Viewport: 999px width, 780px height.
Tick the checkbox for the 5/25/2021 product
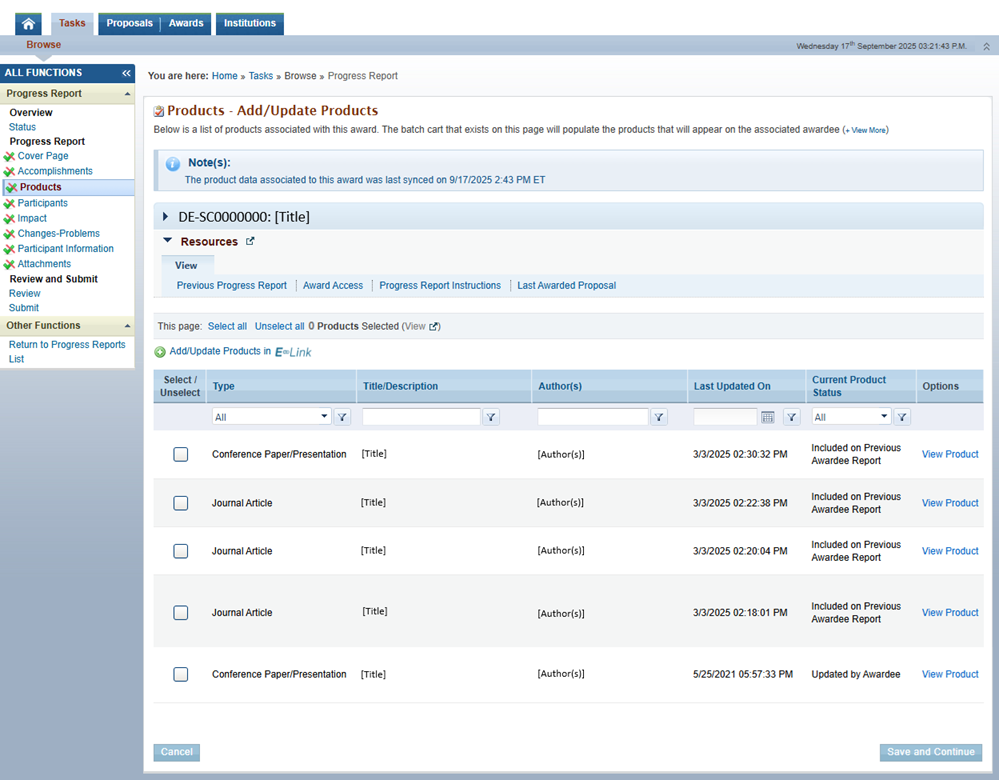181,674
